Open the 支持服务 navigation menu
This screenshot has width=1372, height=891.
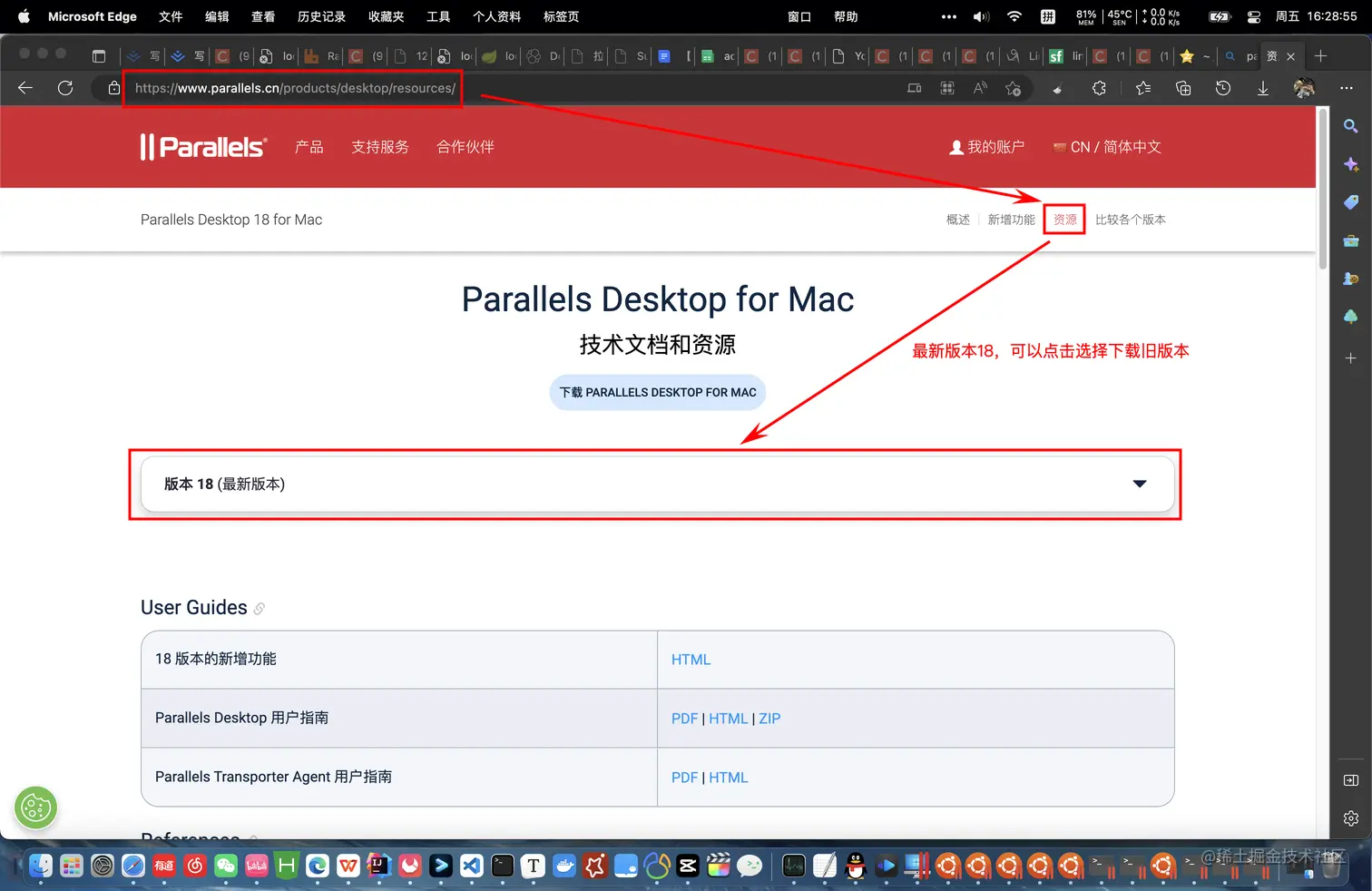point(380,147)
